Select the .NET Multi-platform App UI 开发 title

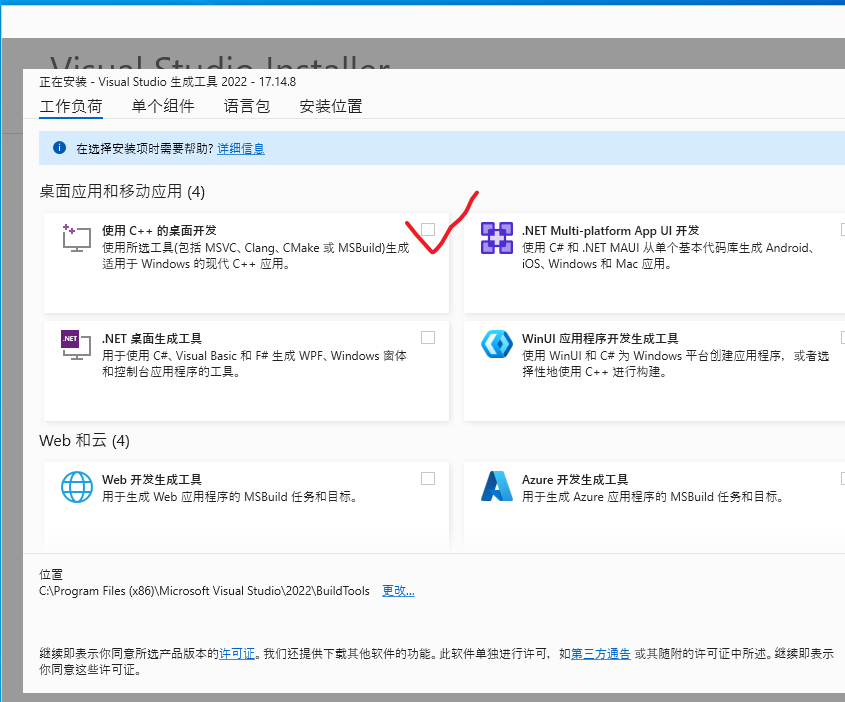point(611,231)
